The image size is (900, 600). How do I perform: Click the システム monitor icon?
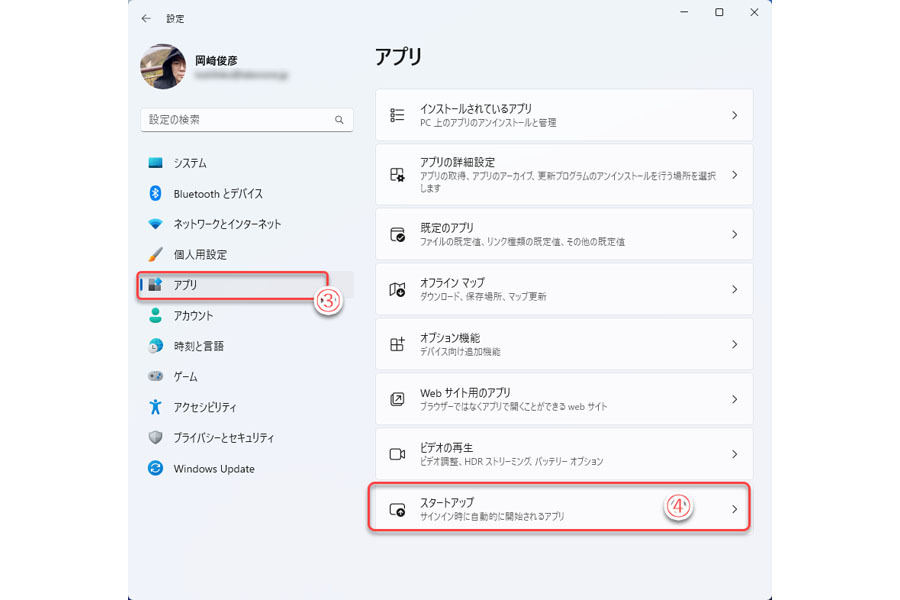pyautogui.click(x=155, y=163)
